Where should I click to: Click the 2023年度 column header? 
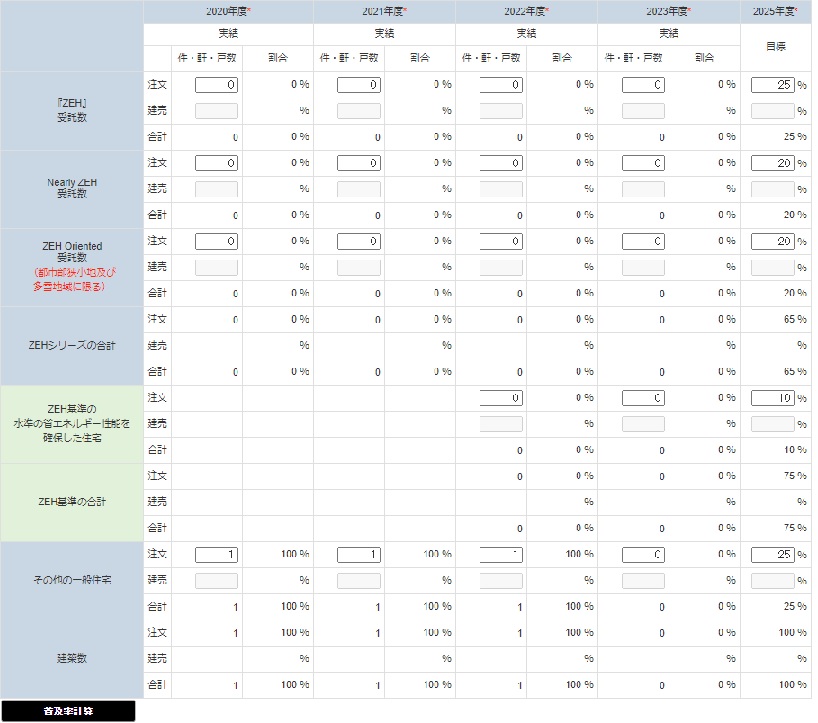pyautogui.click(x=669, y=11)
